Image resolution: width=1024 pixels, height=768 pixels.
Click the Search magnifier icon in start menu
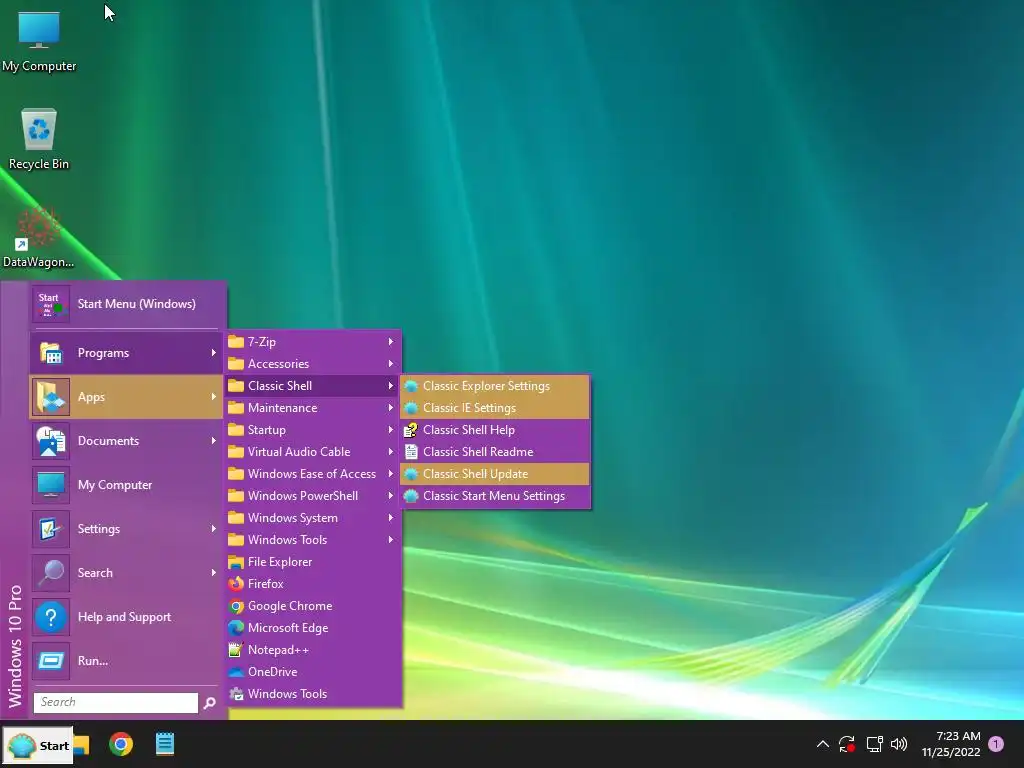coord(50,573)
